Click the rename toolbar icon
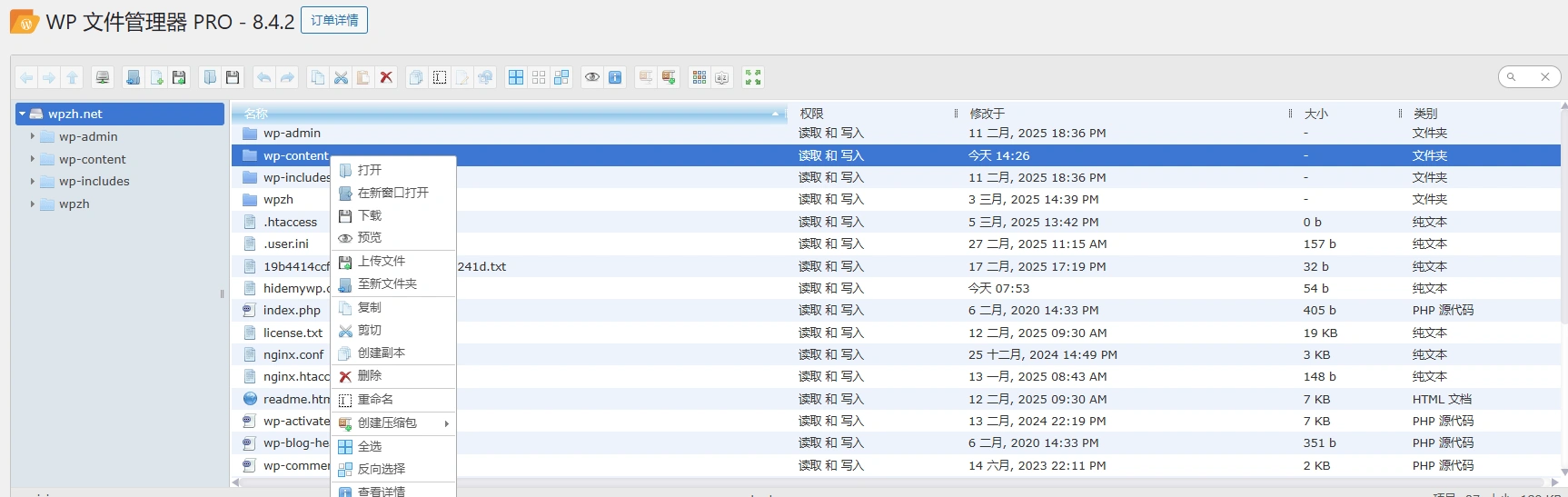This screenshot has height=497, width=1568. pos(440,77)
